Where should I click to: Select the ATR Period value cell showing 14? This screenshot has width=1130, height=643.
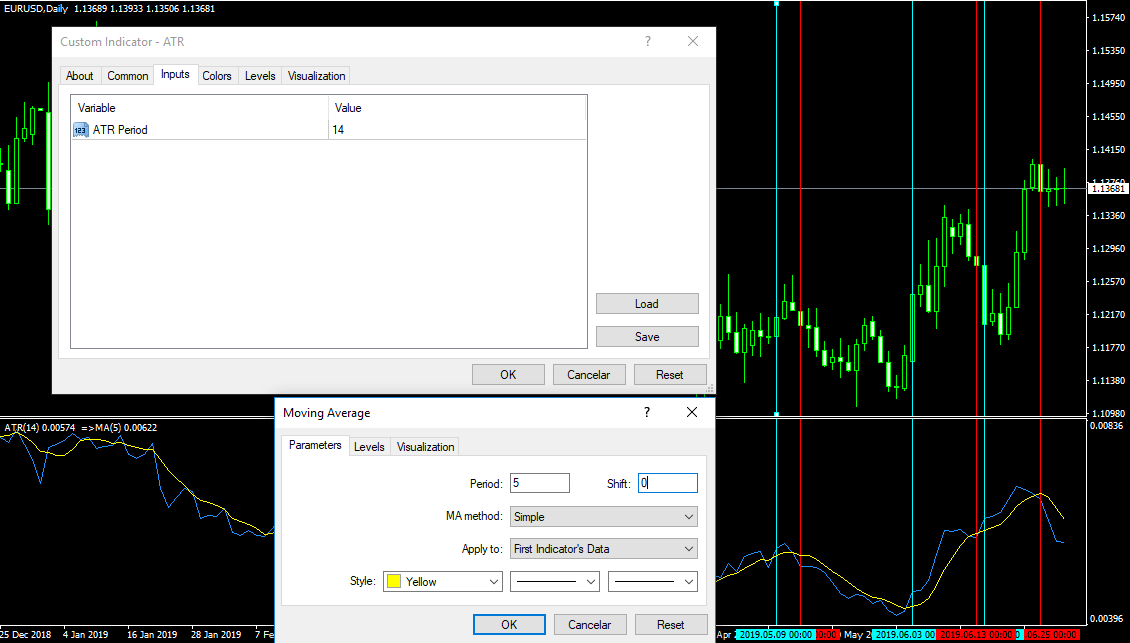click(456, 130)
